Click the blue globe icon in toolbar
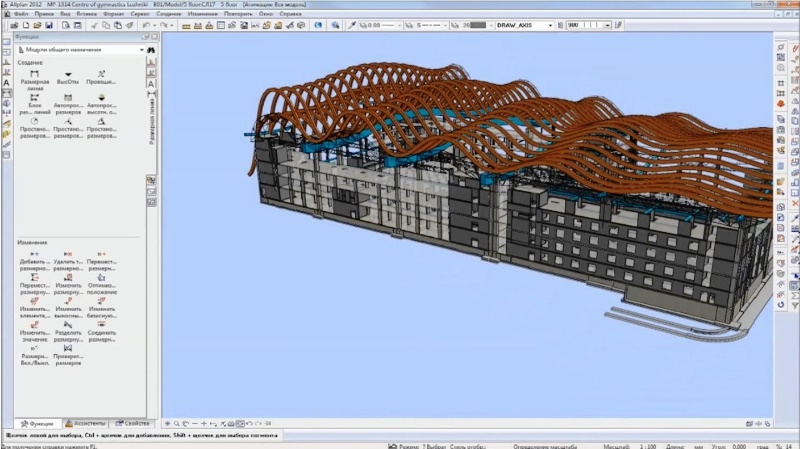 tap(318, 25)
